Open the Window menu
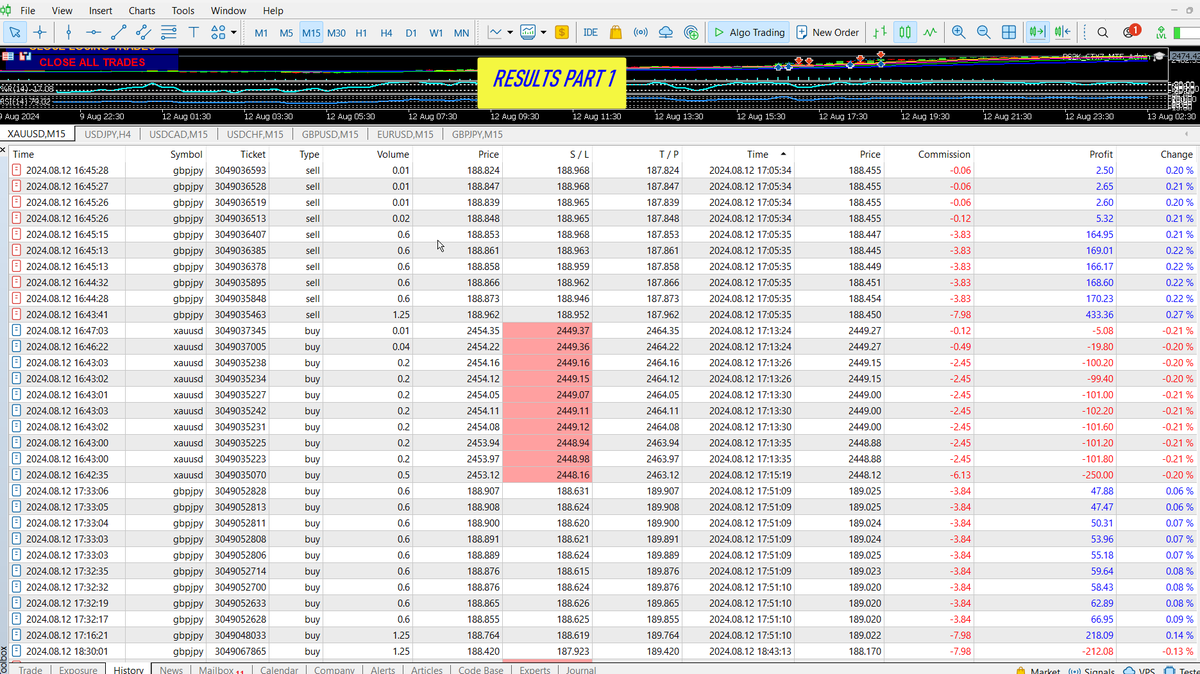 pos(229,10)
